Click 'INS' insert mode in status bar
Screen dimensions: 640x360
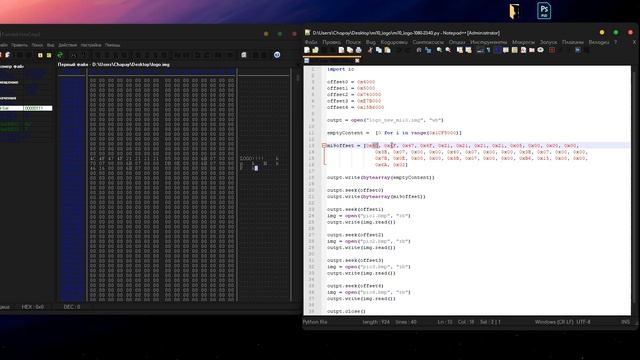click(625, 322)
